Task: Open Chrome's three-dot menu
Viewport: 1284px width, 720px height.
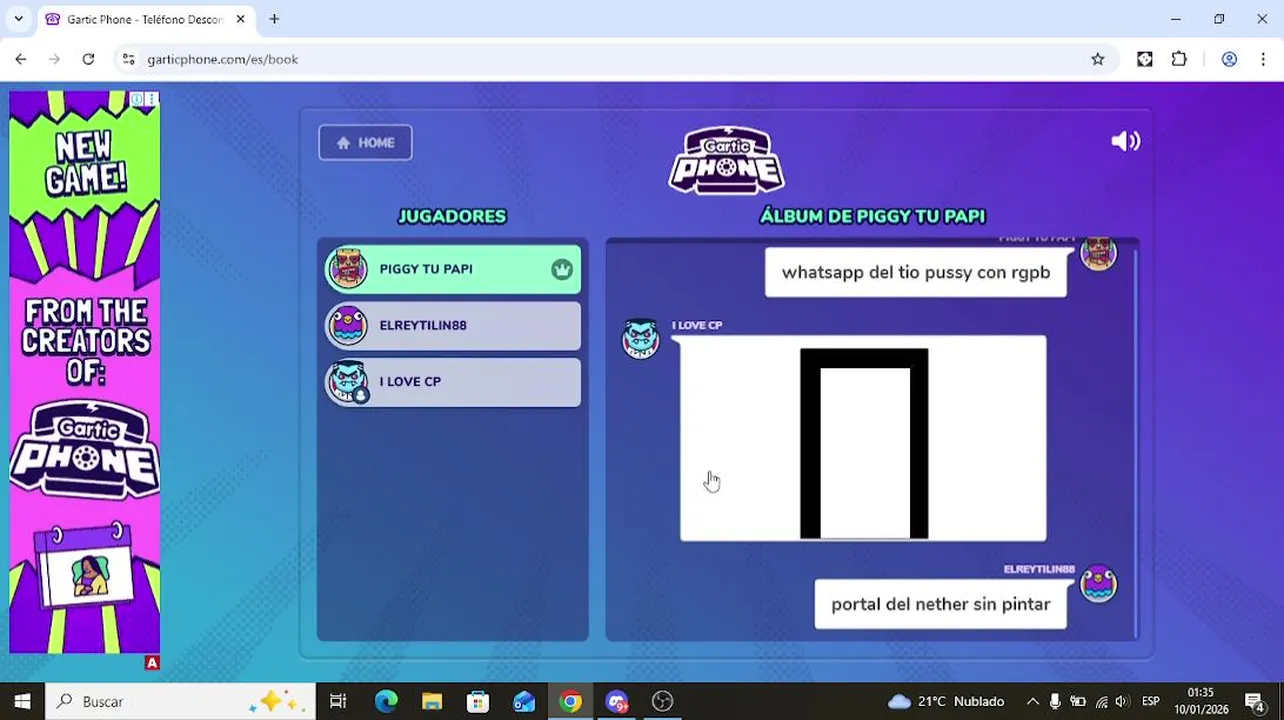Action: point(1263,59)
